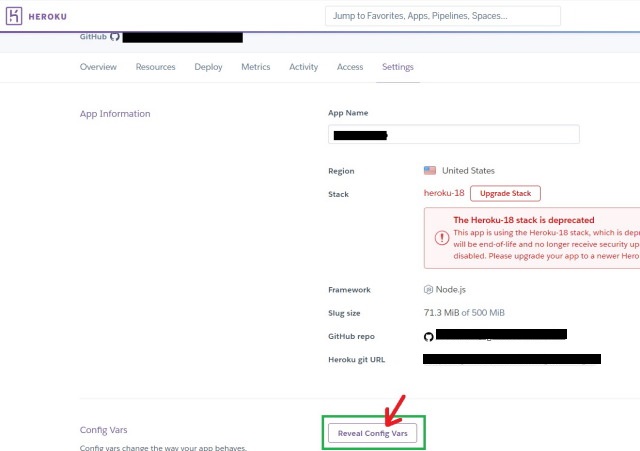Focus the Jump to Favorites search box

443,16
